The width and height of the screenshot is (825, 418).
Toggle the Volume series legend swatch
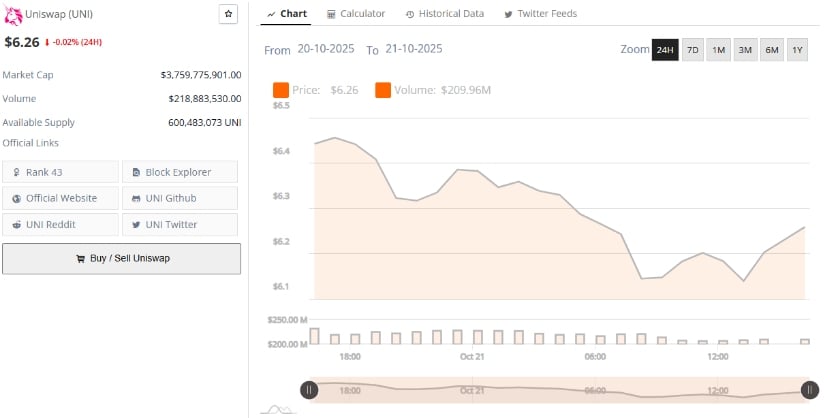coord(383,91)
